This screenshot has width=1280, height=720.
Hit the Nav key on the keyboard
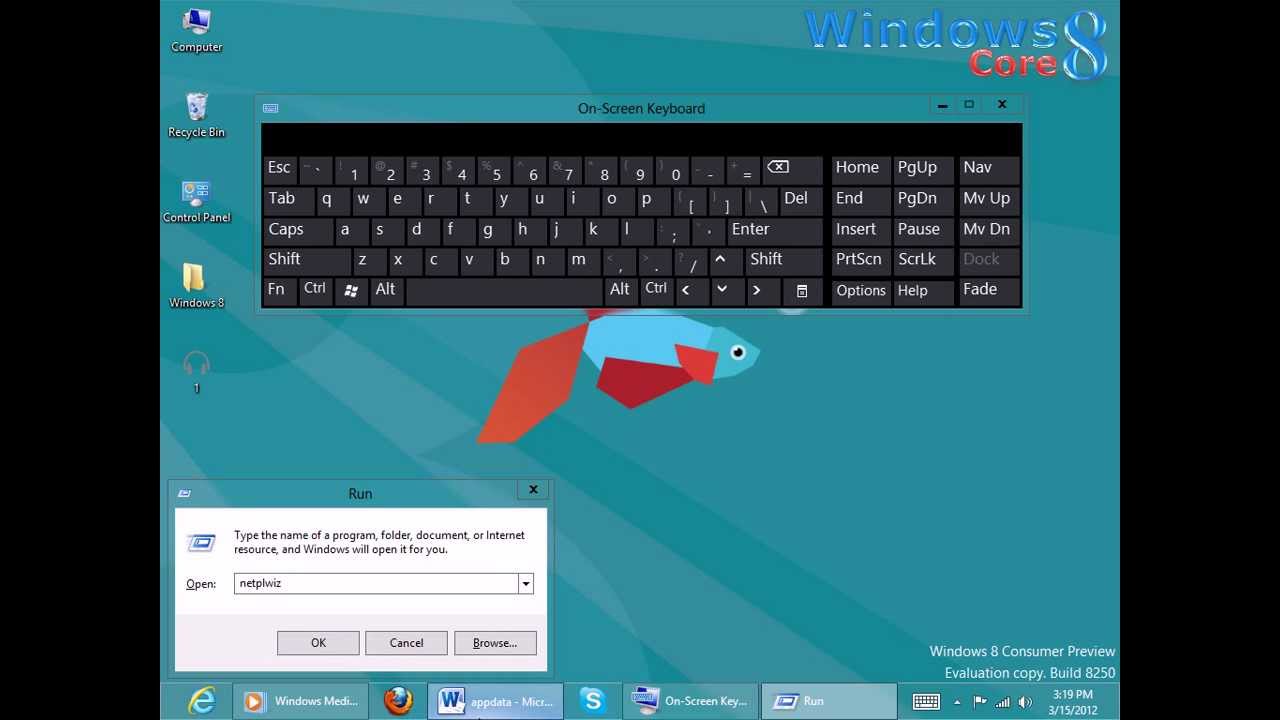(989, 169)
